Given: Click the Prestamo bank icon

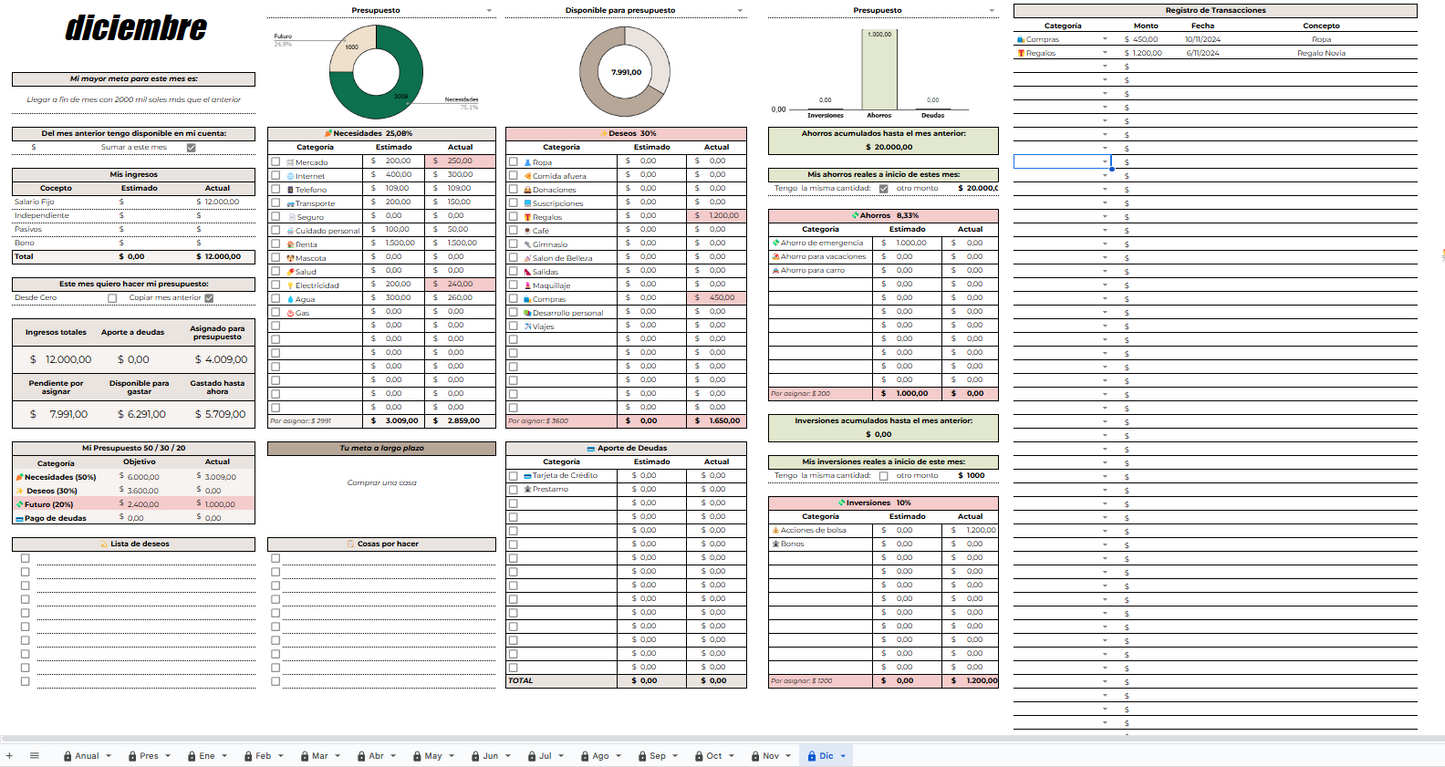Looking at the screenshot, I should [527, 490].
